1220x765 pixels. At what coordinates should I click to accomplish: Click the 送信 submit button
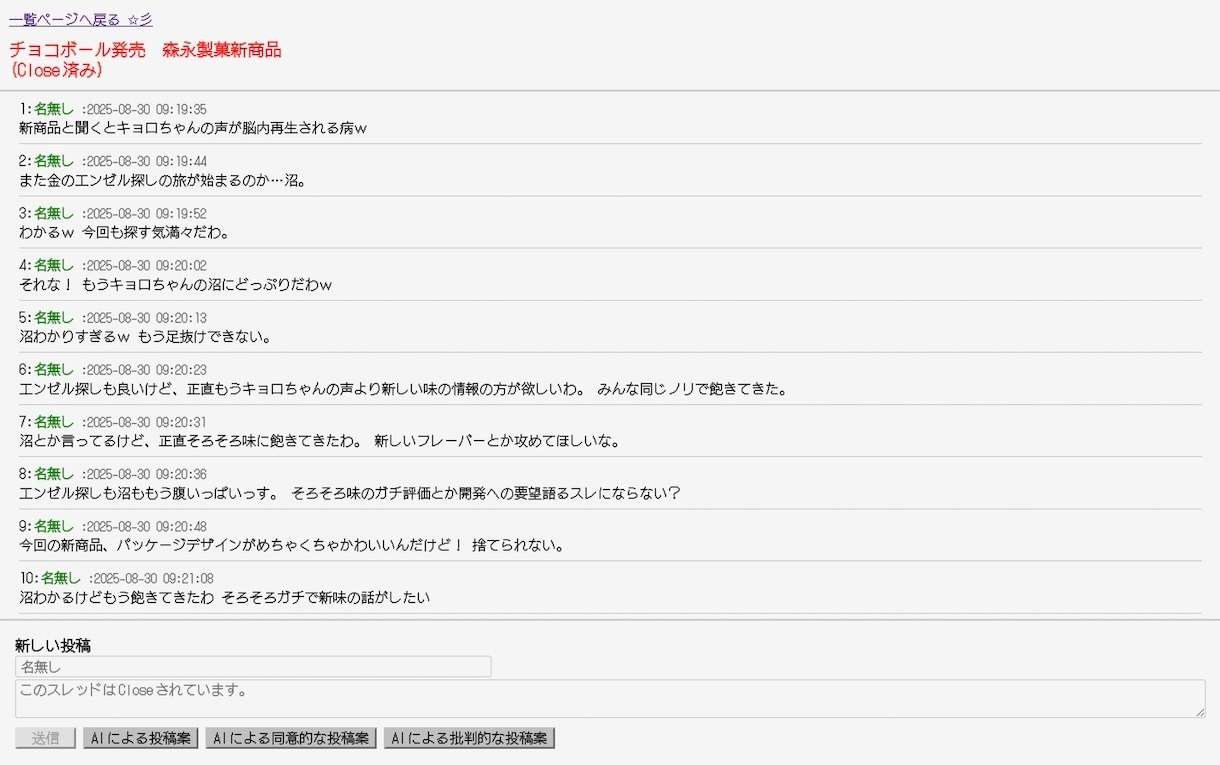coord(45,738)
